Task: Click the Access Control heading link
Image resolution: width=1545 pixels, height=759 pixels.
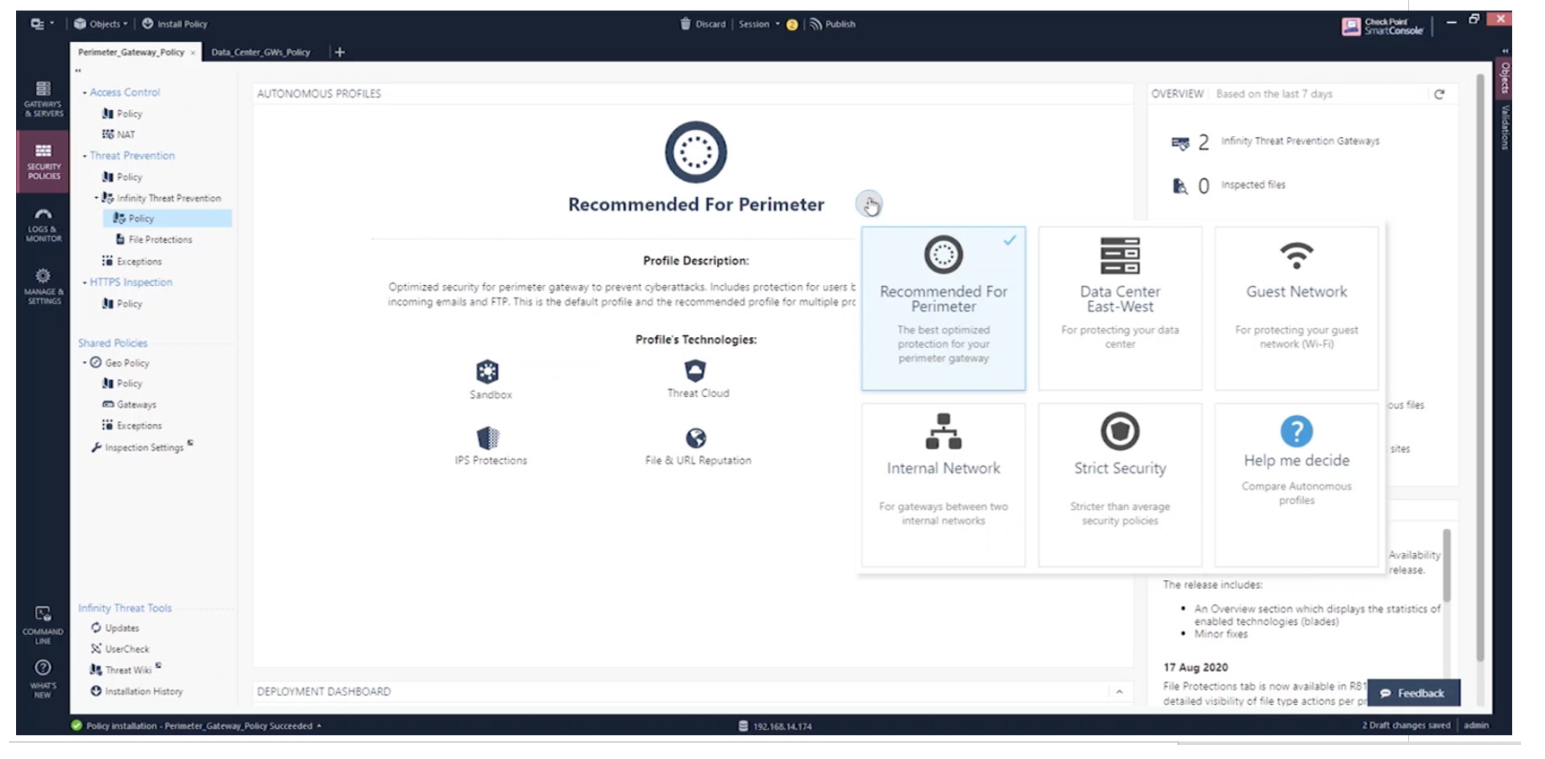Action: tap(124, 92)
